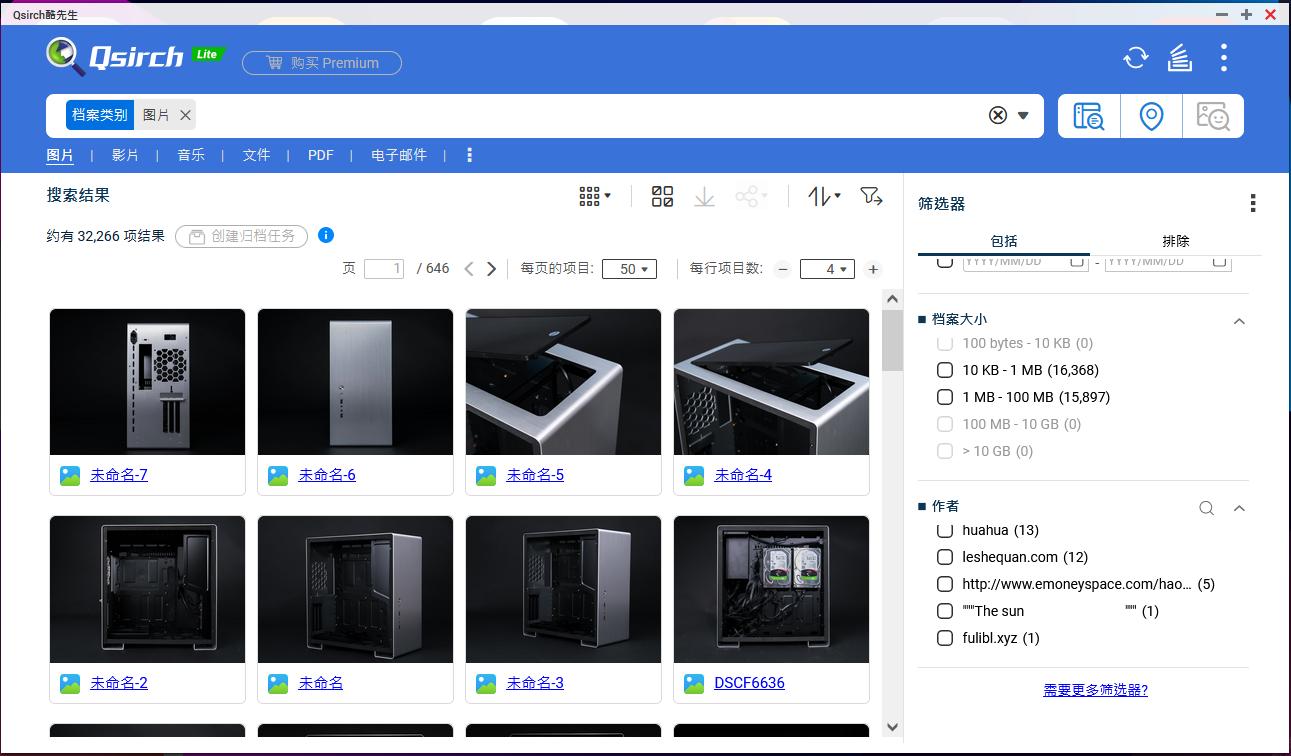Open the DSCF6636 image thumbnail
Screen dimensions: 1291x756
(771, 588)
